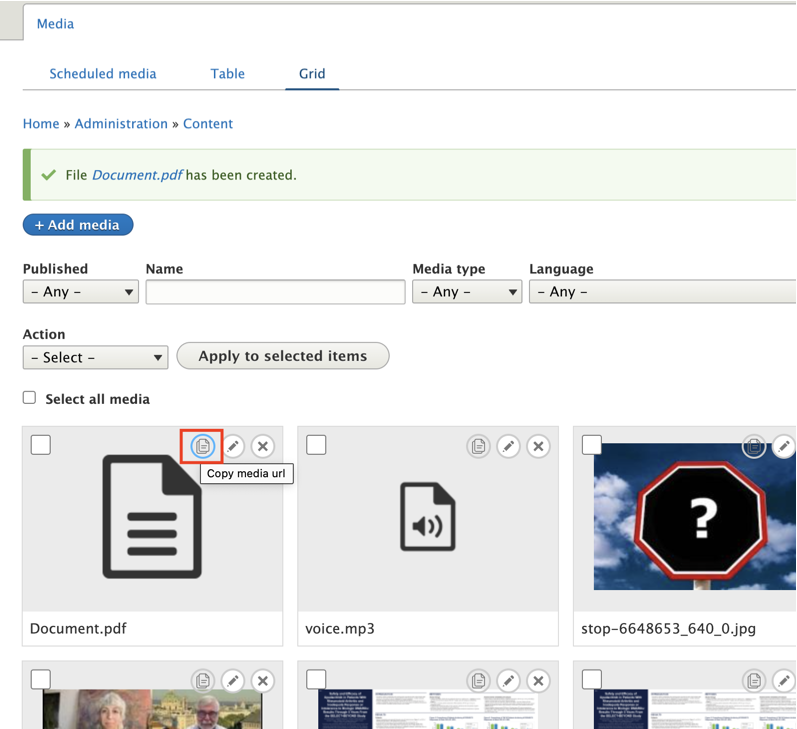Follow the Administration breadcrumb link
797x729 pixels.
tap(121, 124)
